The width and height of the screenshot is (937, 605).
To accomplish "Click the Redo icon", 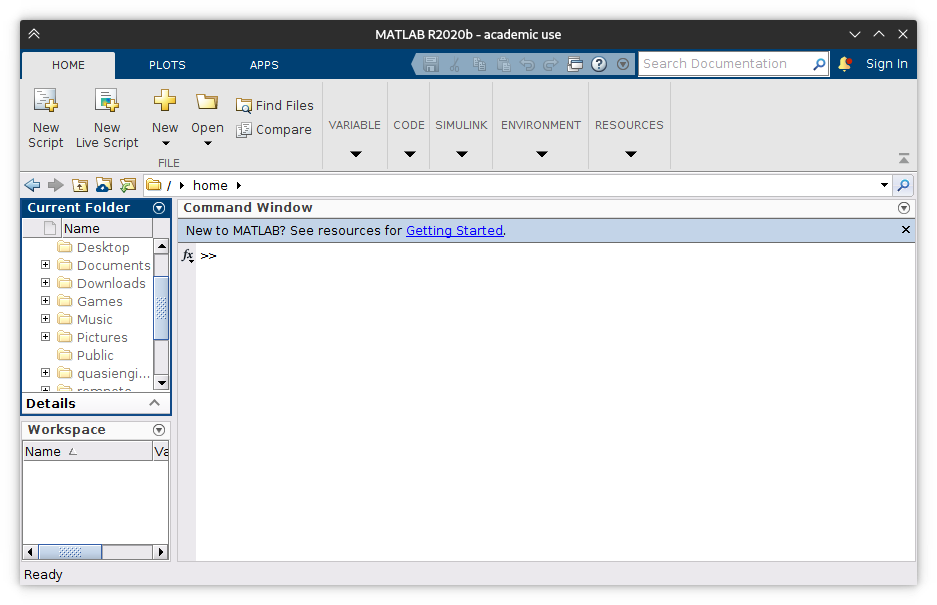I will point(551,64).
